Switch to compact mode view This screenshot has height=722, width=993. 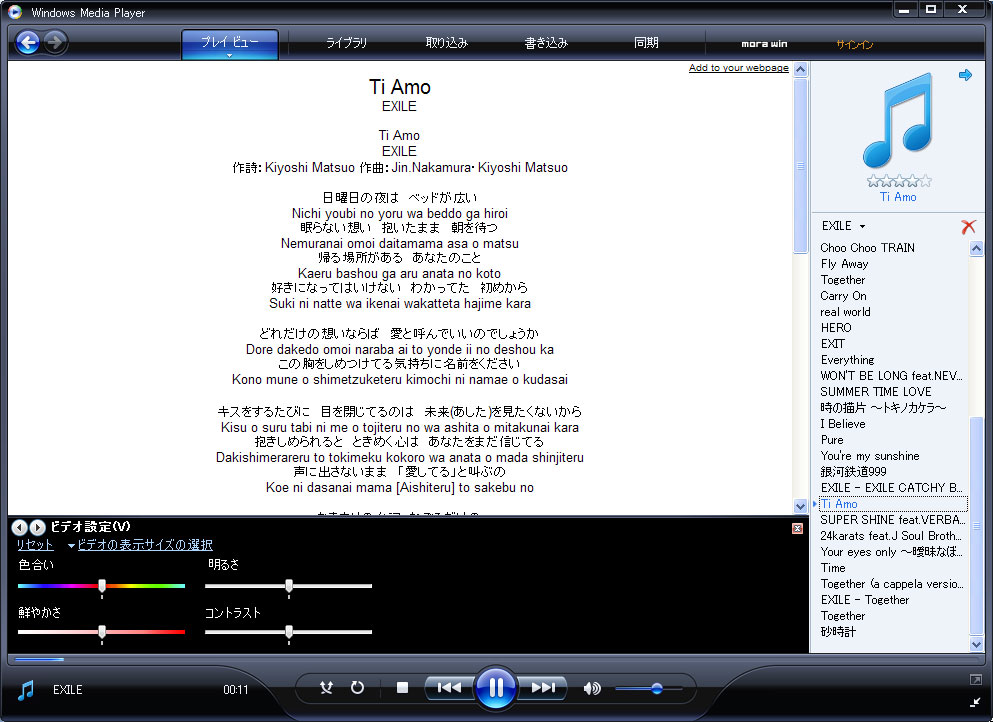975,702
